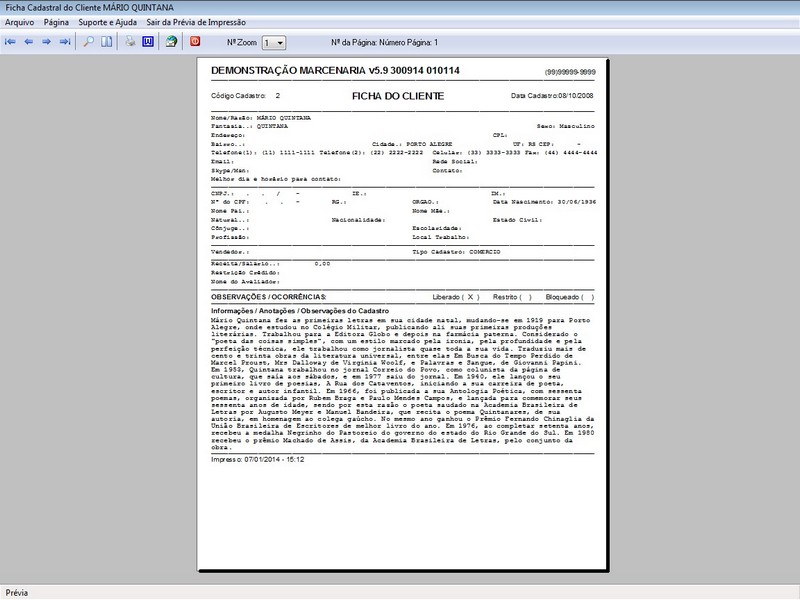Click the FICHA DO CLIENTE heading

398,96
